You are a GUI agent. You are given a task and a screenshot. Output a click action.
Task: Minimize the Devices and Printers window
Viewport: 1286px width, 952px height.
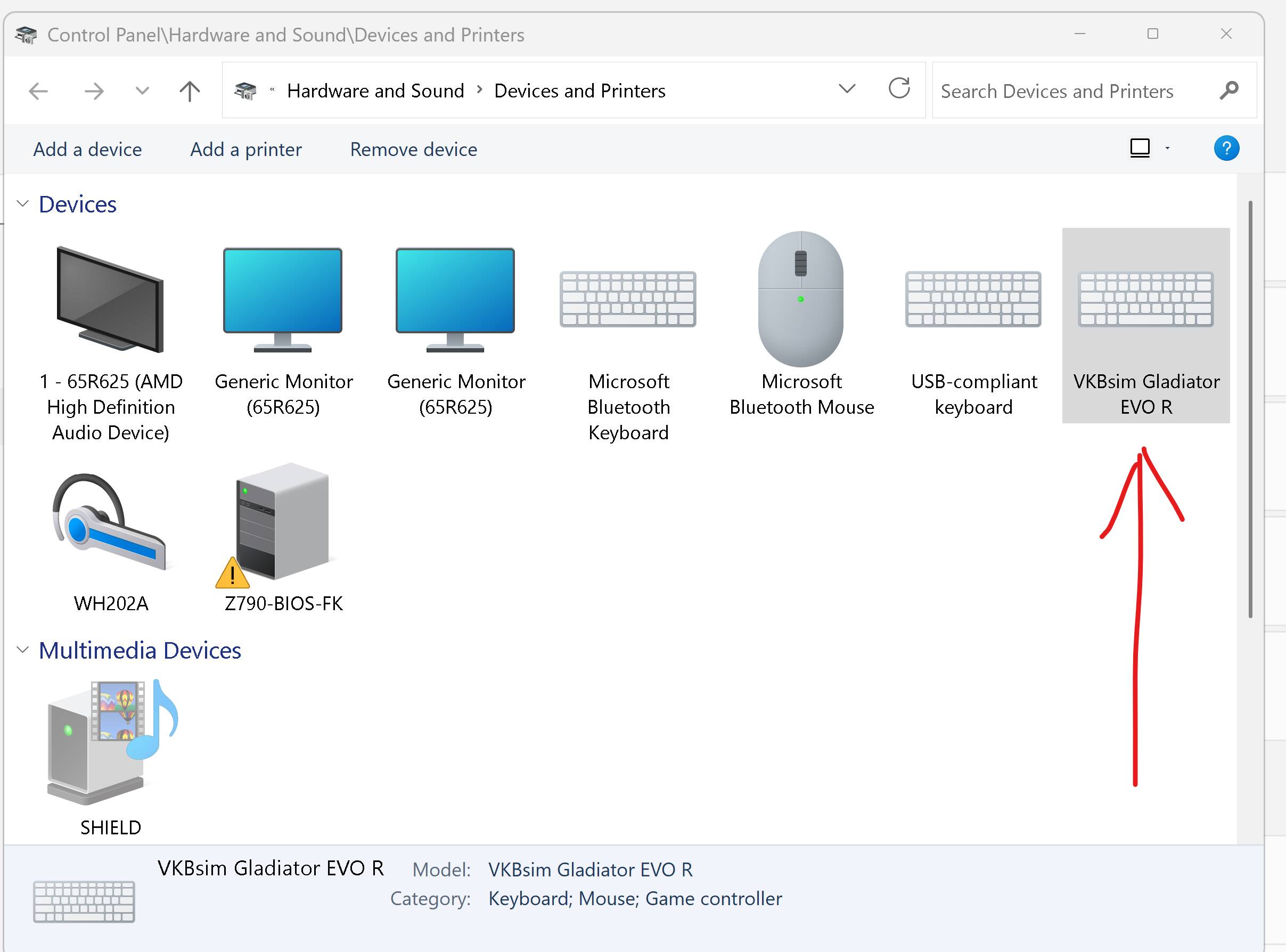point(1080,34)
